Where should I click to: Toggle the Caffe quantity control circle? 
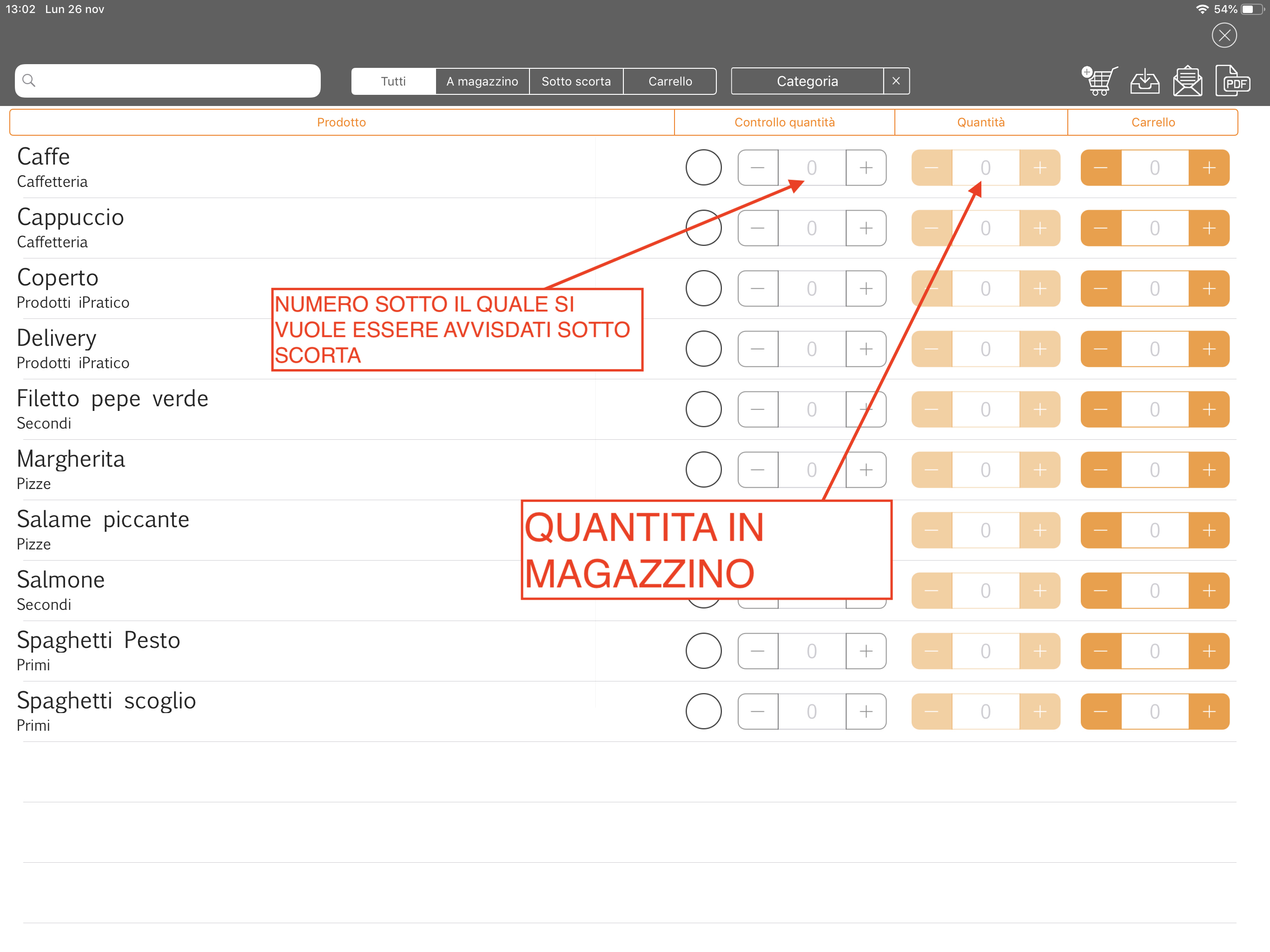tap(703, 168)
